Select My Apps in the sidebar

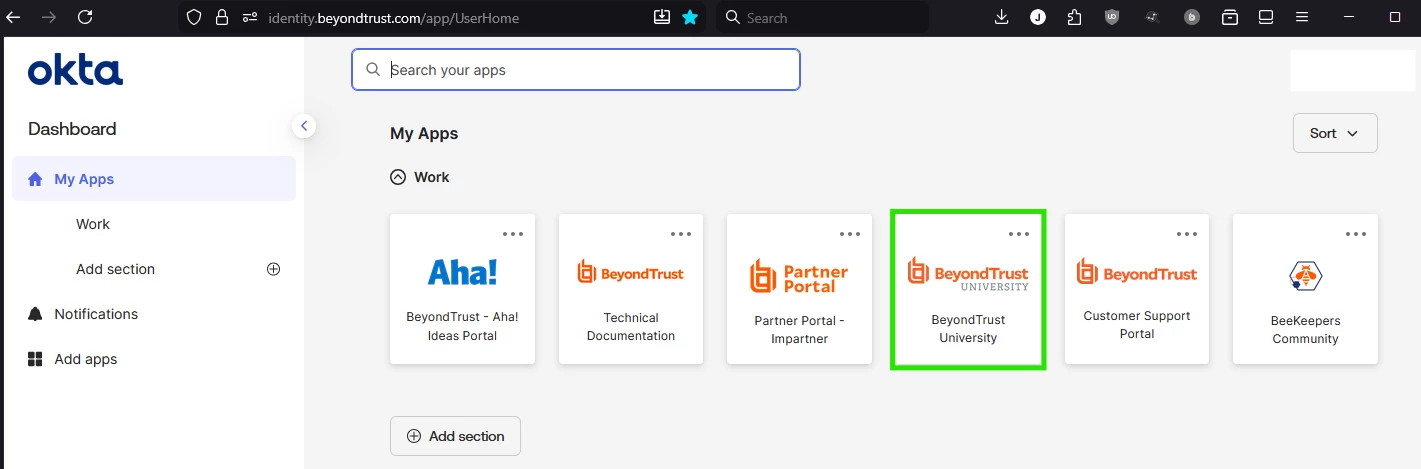[154, 179]
